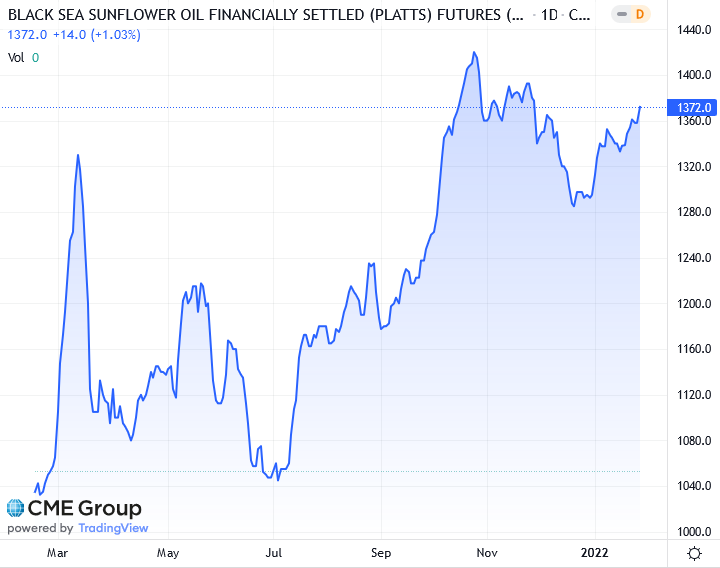Click the March price spike peak
The image size is (720, 568).
78,156
